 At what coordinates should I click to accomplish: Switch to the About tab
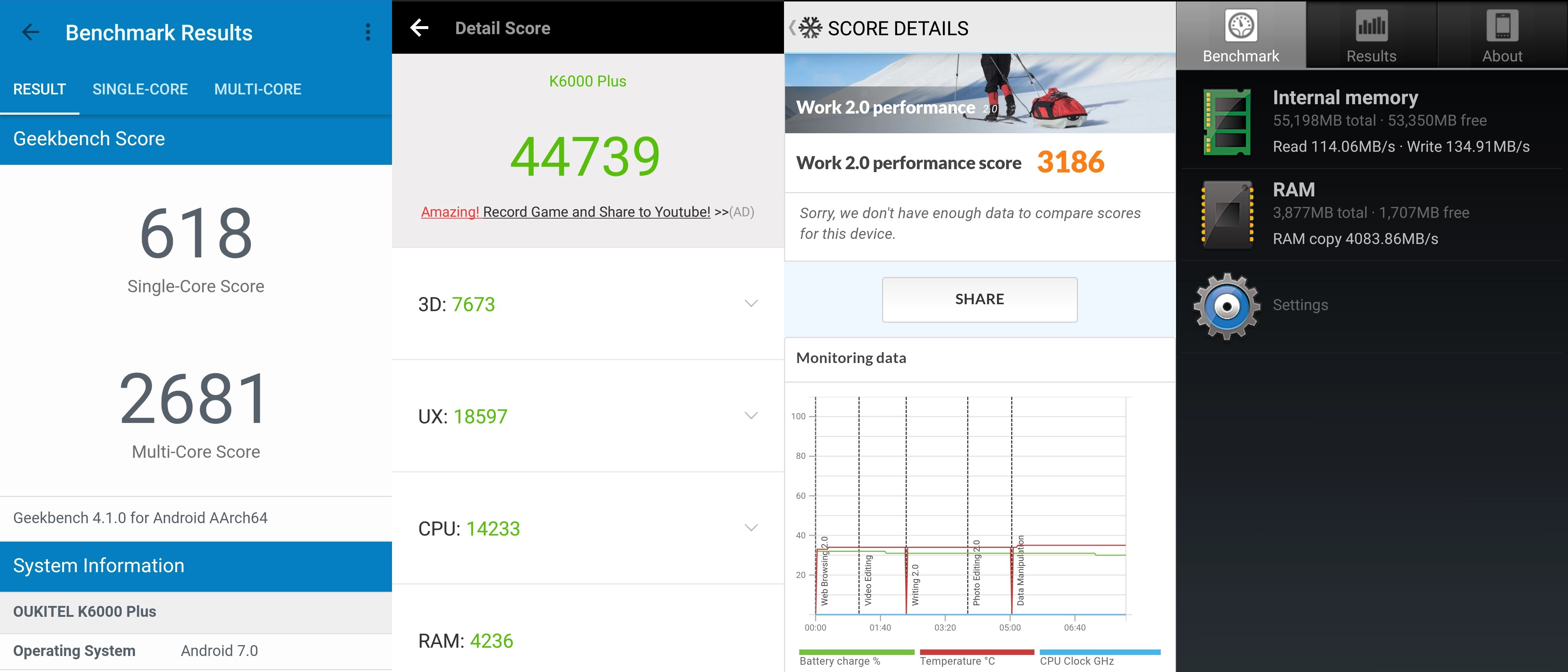coord(1502,35)
